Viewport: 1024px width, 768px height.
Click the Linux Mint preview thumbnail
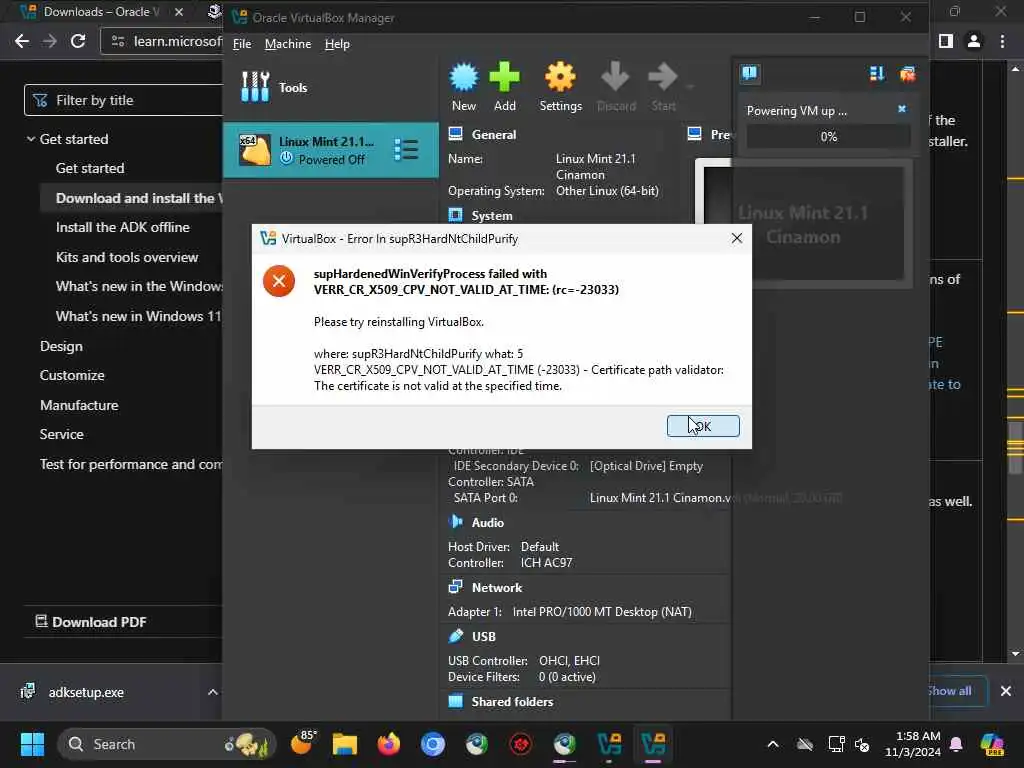click(803, 223)
